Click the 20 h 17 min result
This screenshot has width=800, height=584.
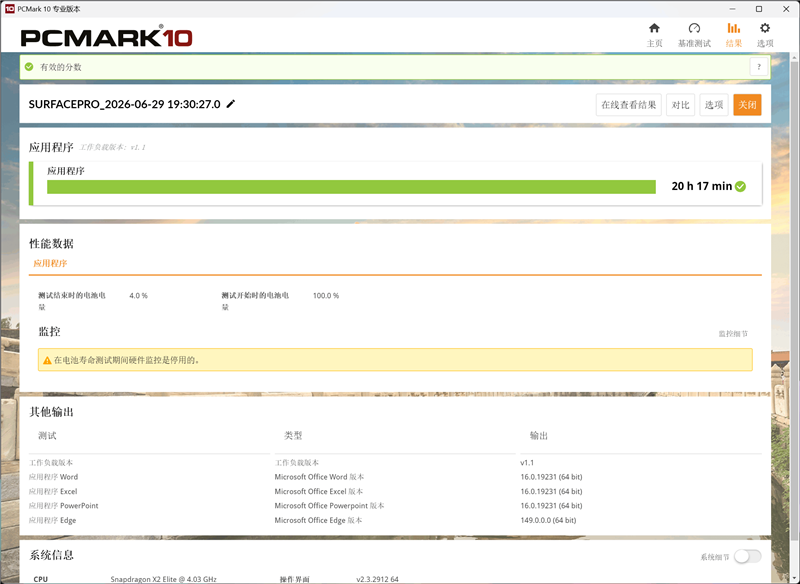(x=702, y=186)
